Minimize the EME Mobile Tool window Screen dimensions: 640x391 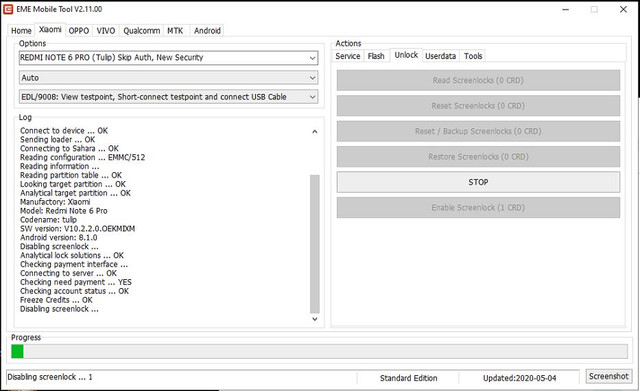[566, 9]
